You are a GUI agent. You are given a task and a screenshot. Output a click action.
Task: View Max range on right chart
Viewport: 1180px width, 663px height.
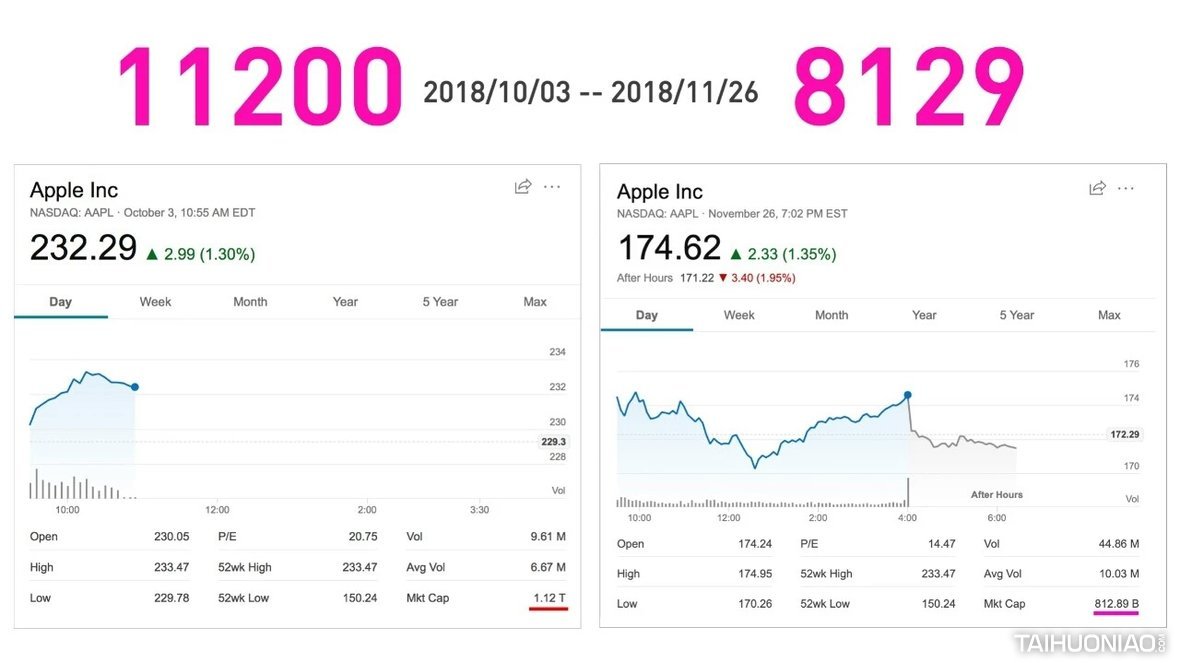(x=1109, y=315)
